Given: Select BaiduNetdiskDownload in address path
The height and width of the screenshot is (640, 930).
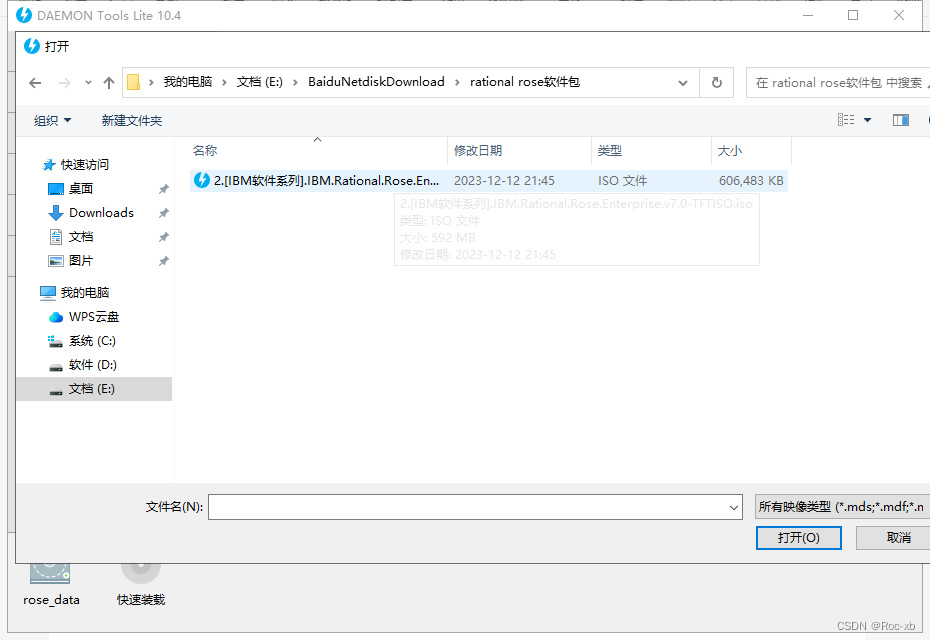Looking at the screenshot, I should (x=376, y=82).
